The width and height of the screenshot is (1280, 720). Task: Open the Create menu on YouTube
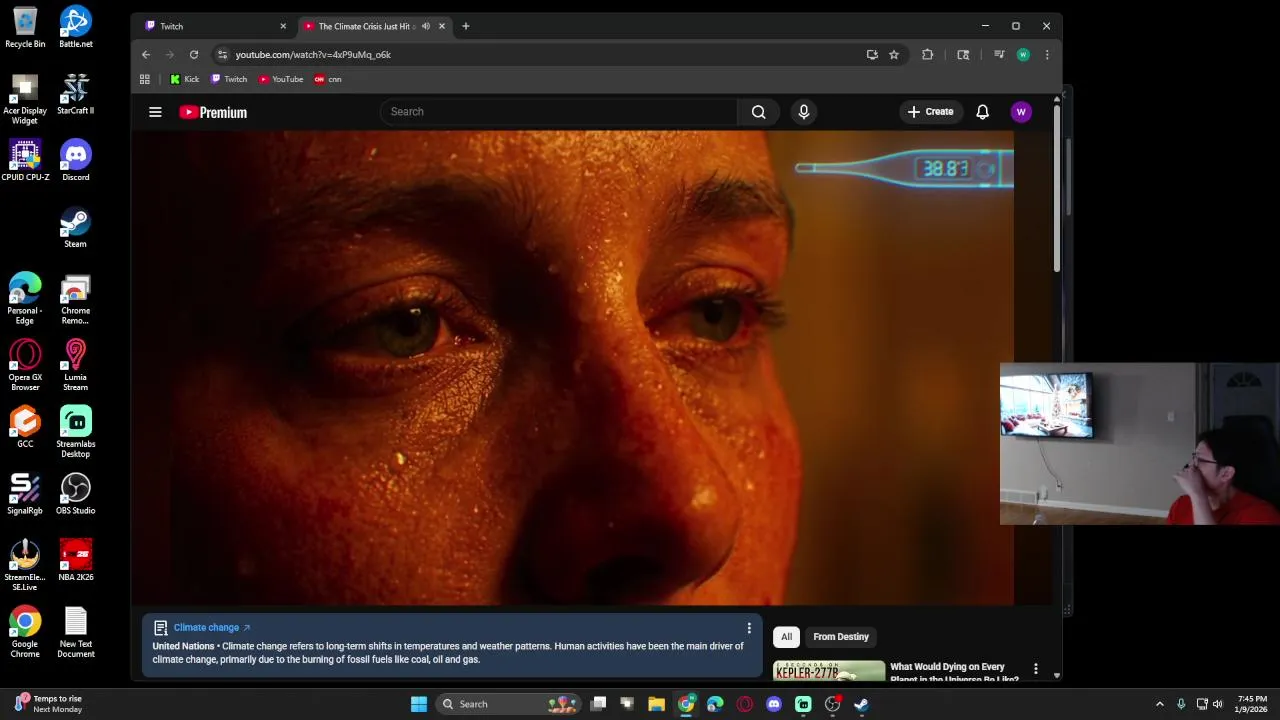coord(930,112)
